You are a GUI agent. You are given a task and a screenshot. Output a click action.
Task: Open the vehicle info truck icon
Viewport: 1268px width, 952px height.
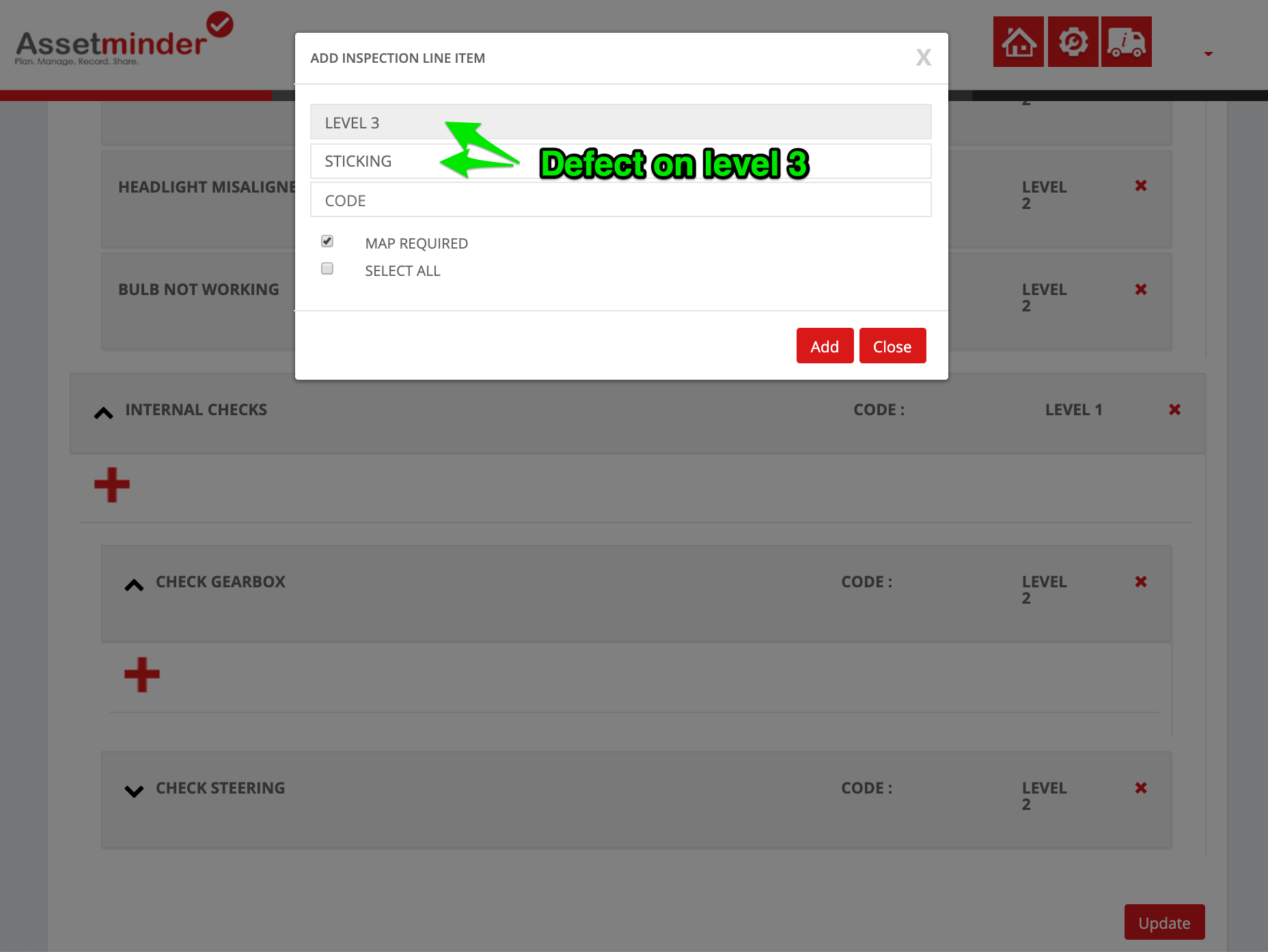point(1127,42)
